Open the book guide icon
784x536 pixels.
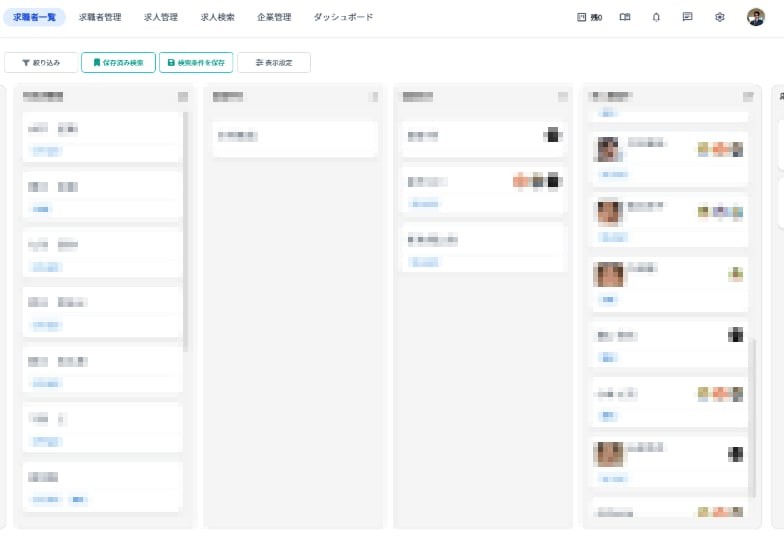[x=625, y=17]
